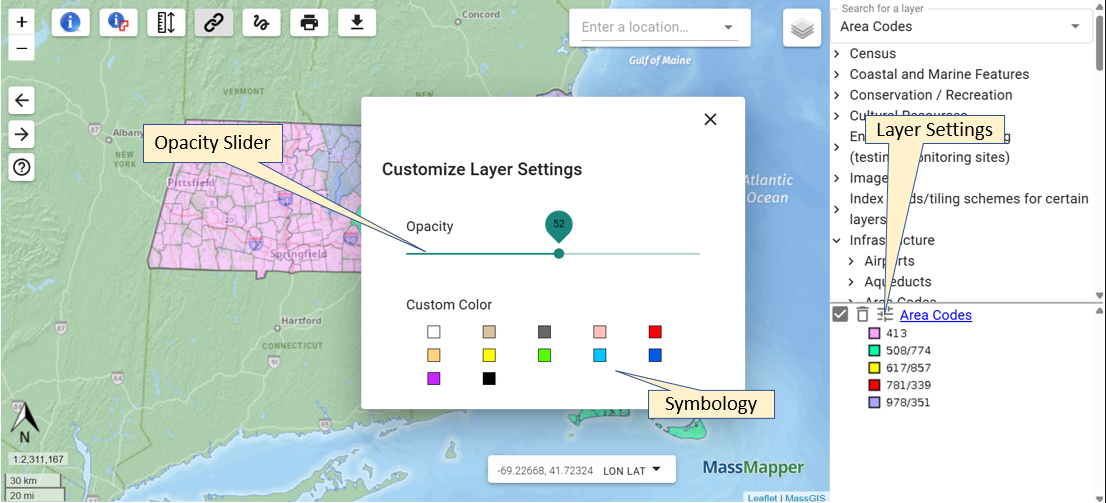This screenshot has height=503, width=1106.
Task: Uncheck the Area Codes layer checkbox
Action: 840,315
